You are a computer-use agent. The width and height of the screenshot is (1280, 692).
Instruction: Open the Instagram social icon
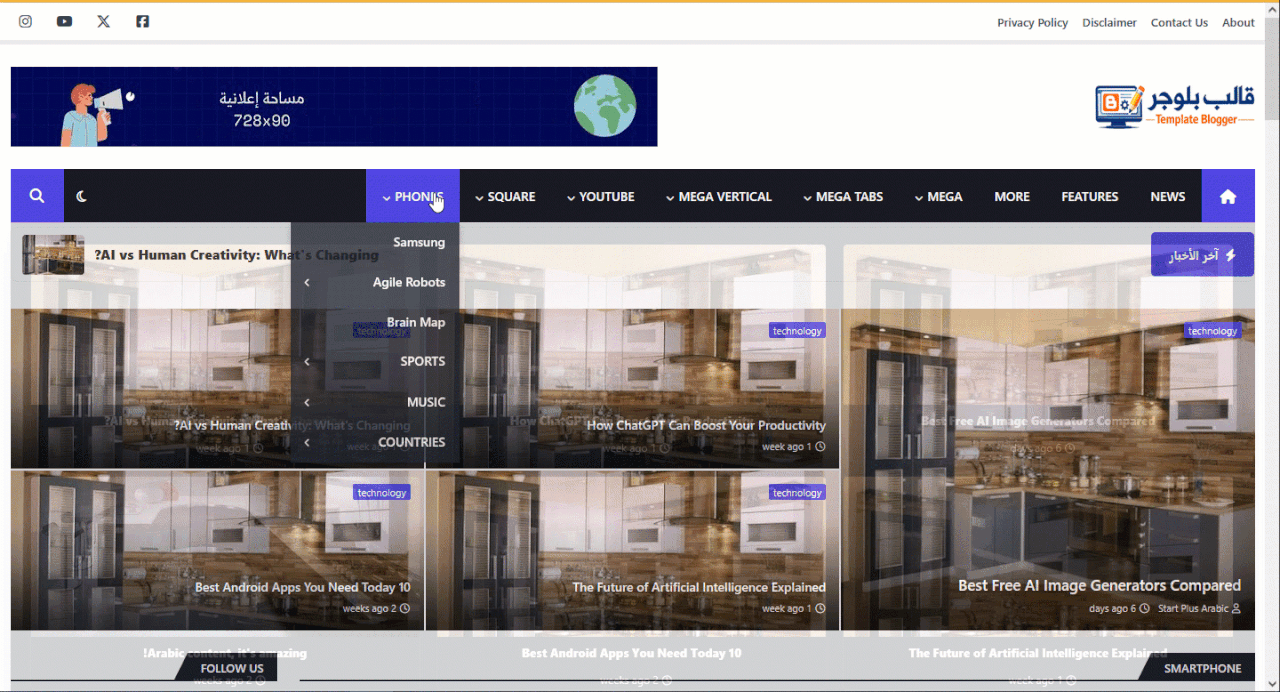(x=26, y=21)
